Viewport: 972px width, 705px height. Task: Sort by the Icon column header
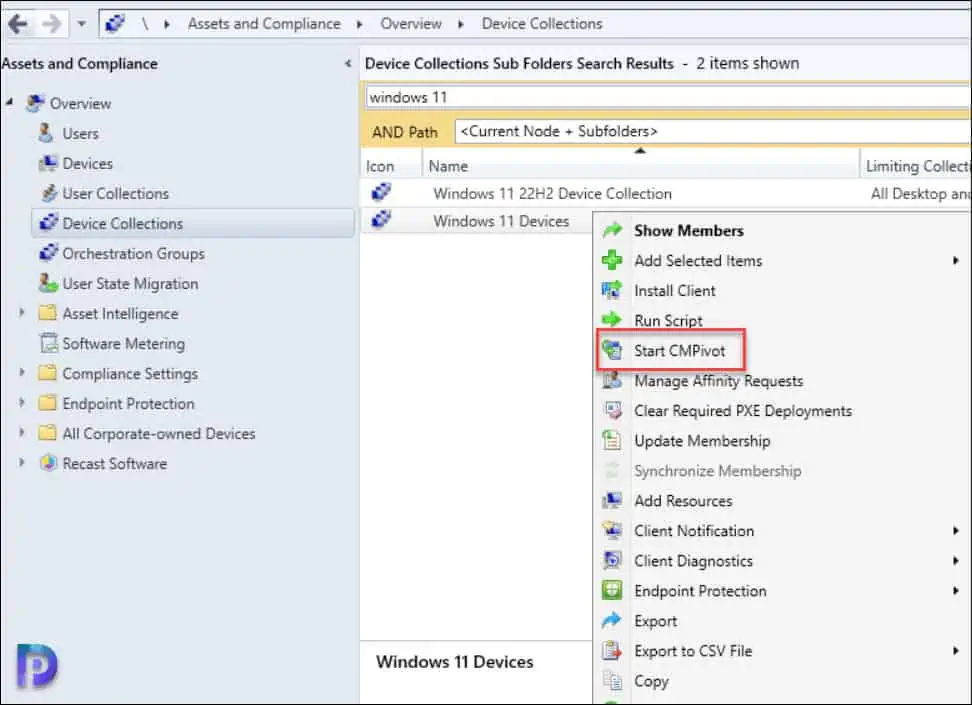(391, 166)
